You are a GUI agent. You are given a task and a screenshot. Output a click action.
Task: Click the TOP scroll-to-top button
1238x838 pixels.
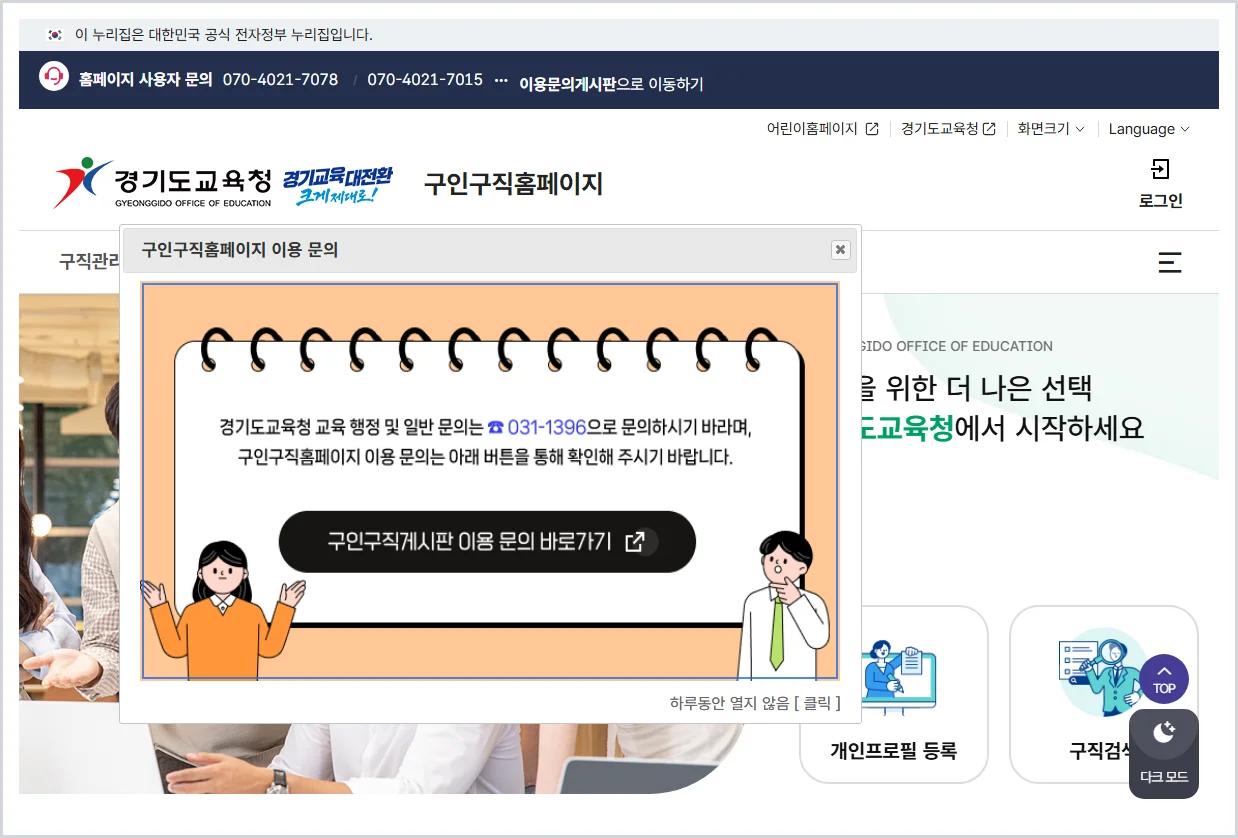tap(1164, 679)
